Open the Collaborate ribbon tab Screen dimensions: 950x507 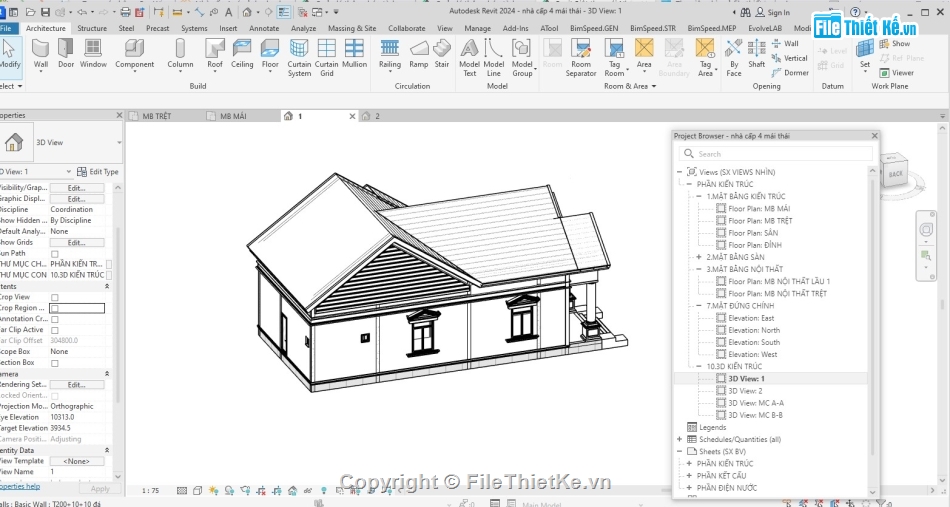[x=407, y=28]
